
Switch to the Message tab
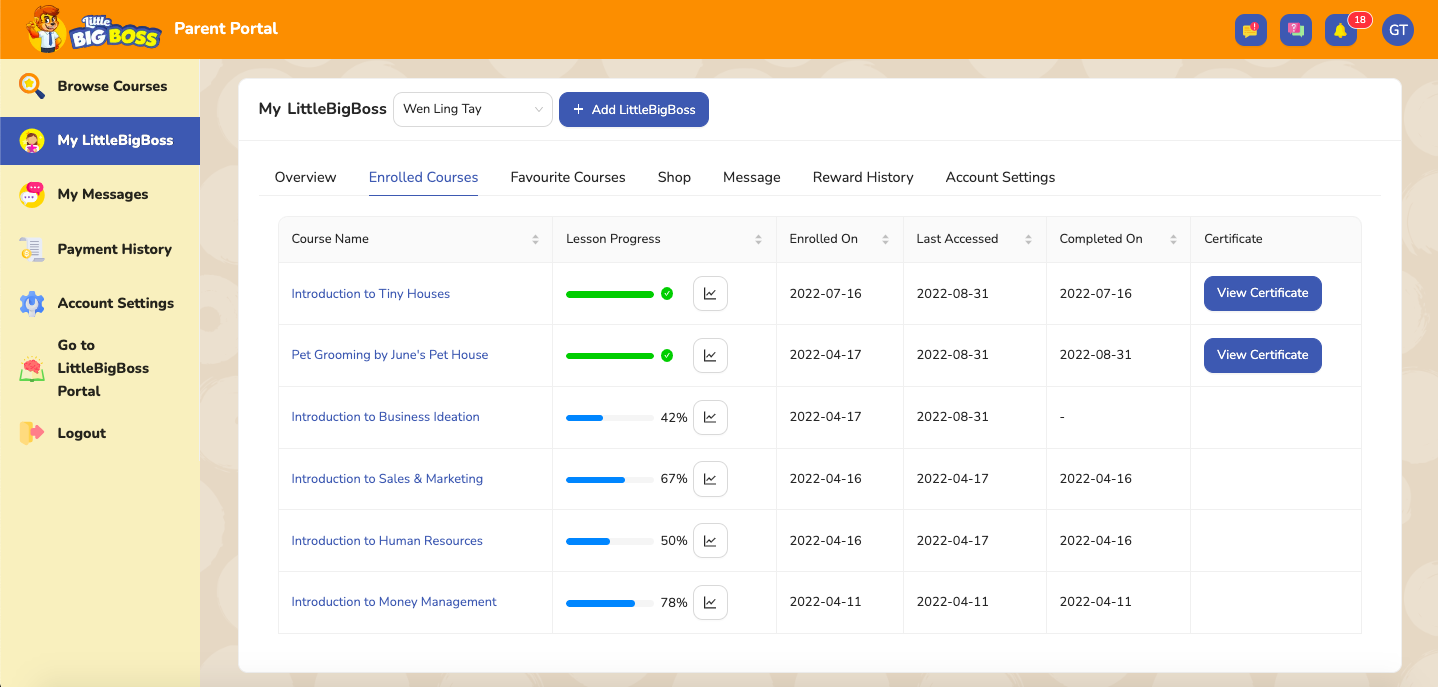752,177
